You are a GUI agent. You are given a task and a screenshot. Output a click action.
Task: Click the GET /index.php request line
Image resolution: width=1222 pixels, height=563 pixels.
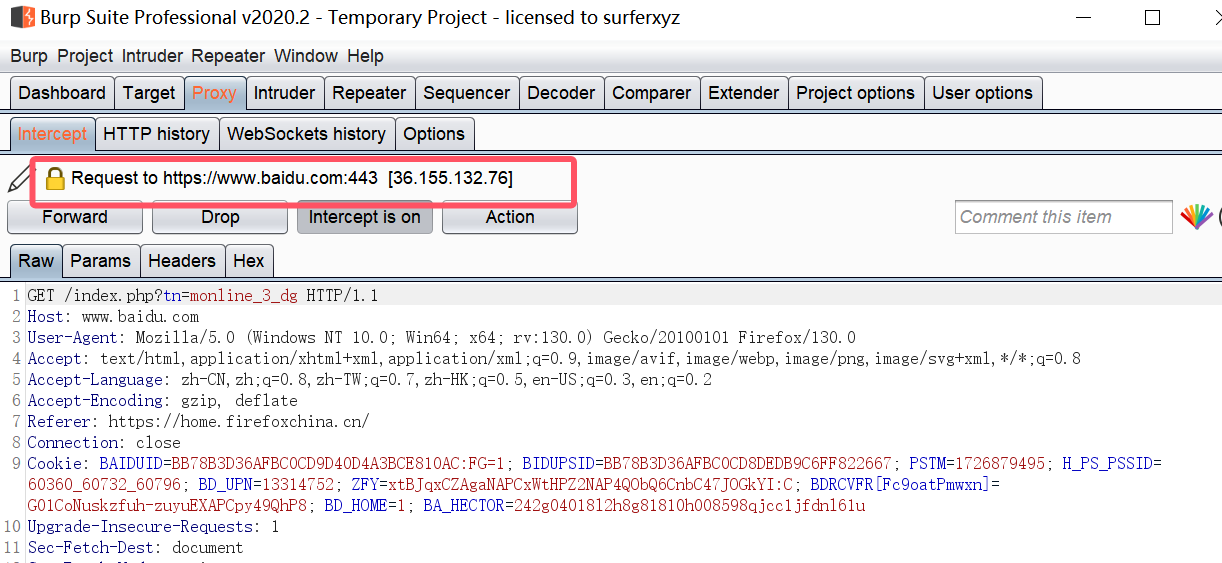point(203,296)
